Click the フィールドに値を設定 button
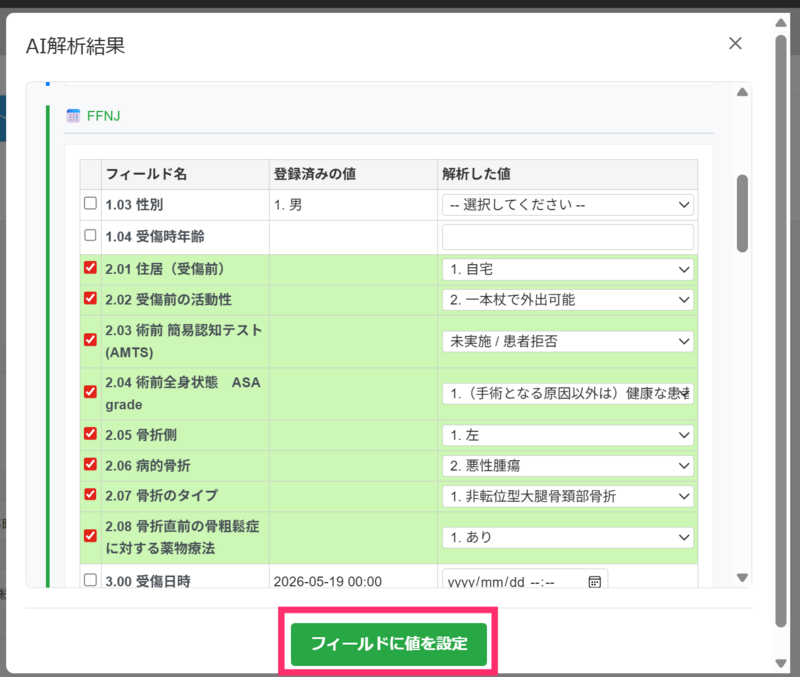The height and width of the screenshot is (677, 800). coord(389,644)
